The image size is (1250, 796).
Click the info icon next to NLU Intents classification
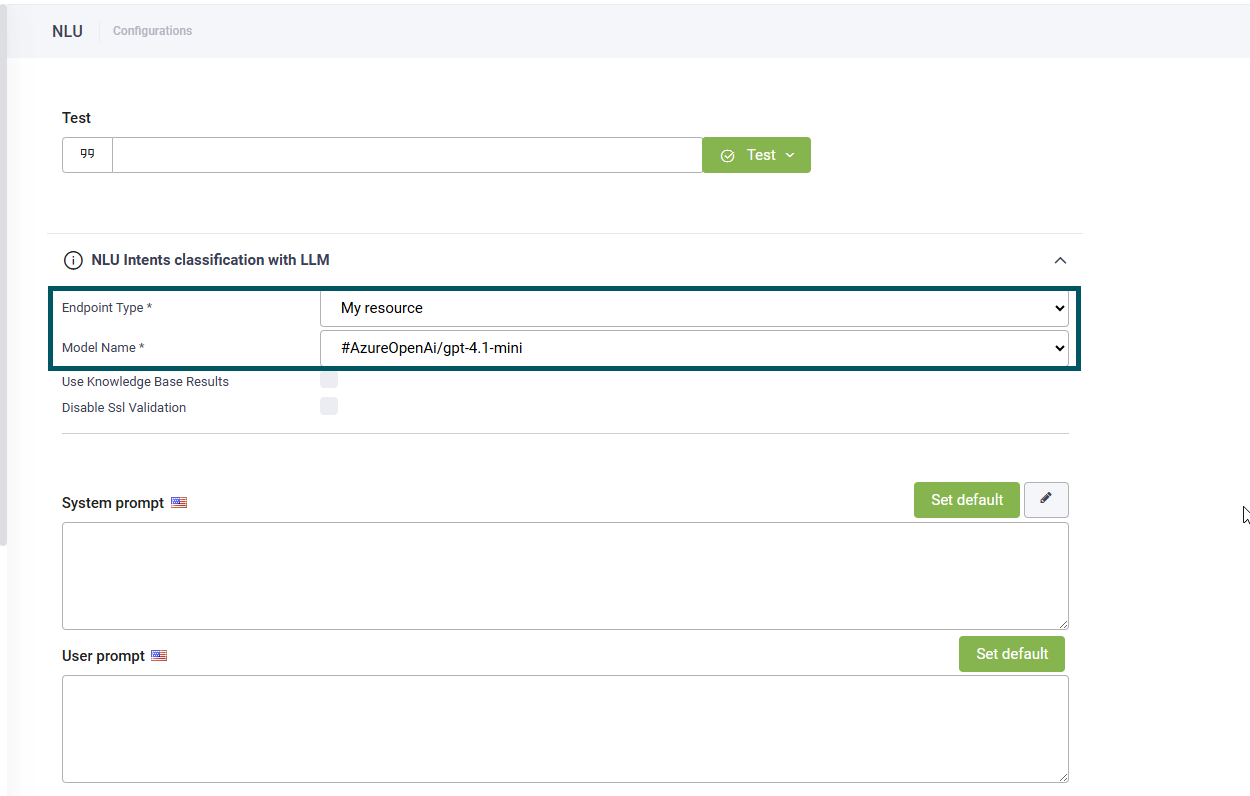coord(73,261)
